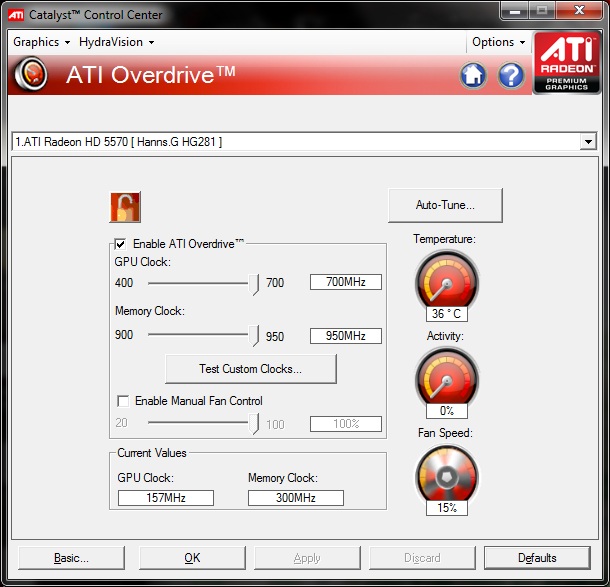610x587 pixels.
Task: Click the current Memory Clock 300MHz field
Action: (x=296, y=498)
